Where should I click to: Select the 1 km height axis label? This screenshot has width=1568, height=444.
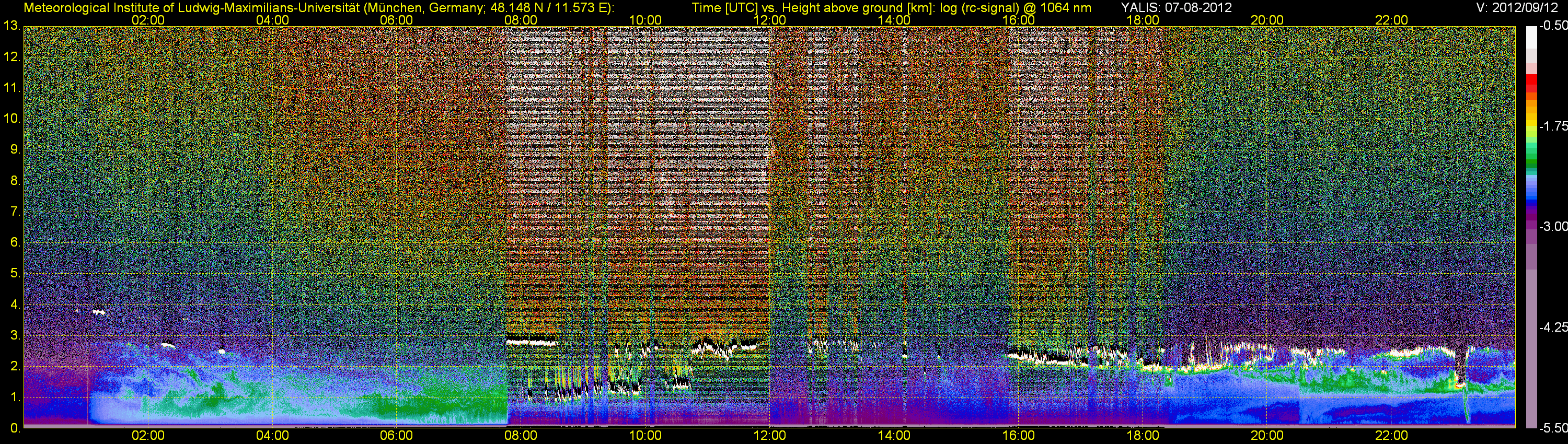click(x=15, y=397)
